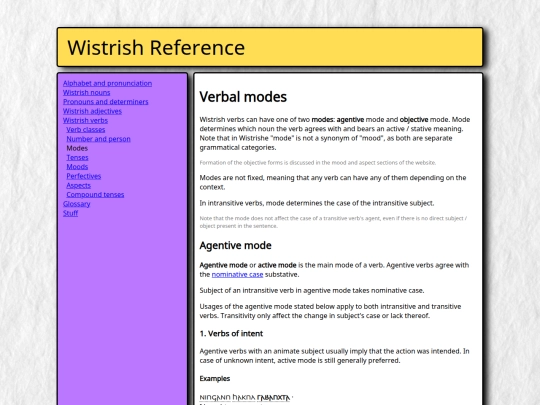Click the Agentive mode heading

tap(236, 246)
